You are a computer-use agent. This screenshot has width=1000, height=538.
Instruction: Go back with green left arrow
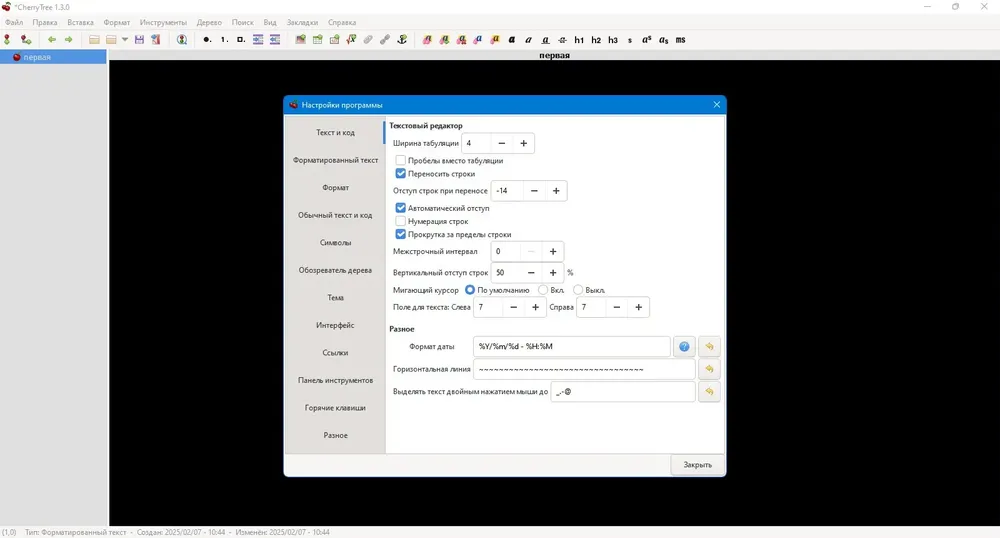(52, 40)
